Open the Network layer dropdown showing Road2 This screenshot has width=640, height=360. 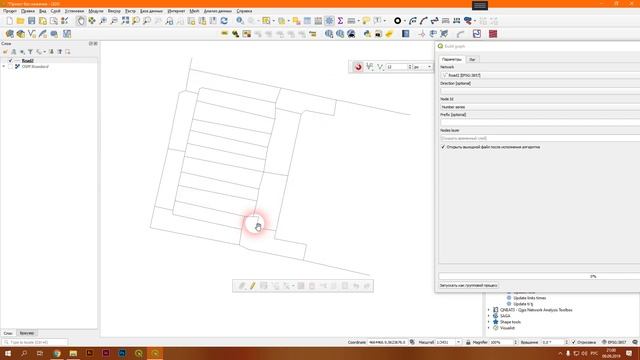pos(540,75)
